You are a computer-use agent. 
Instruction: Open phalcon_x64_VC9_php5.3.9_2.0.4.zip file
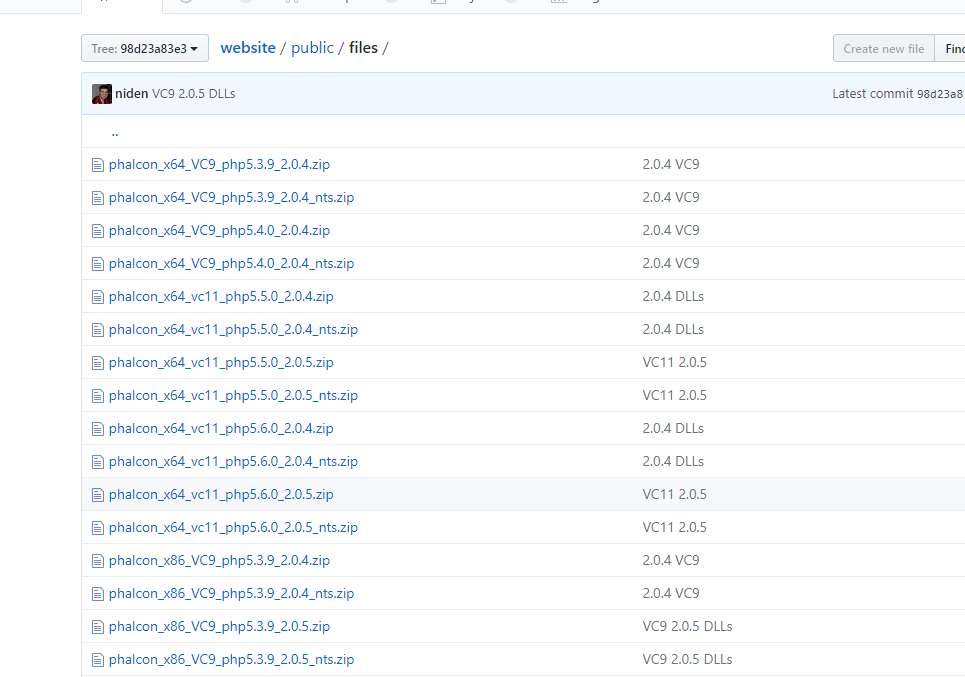[219, 164]
